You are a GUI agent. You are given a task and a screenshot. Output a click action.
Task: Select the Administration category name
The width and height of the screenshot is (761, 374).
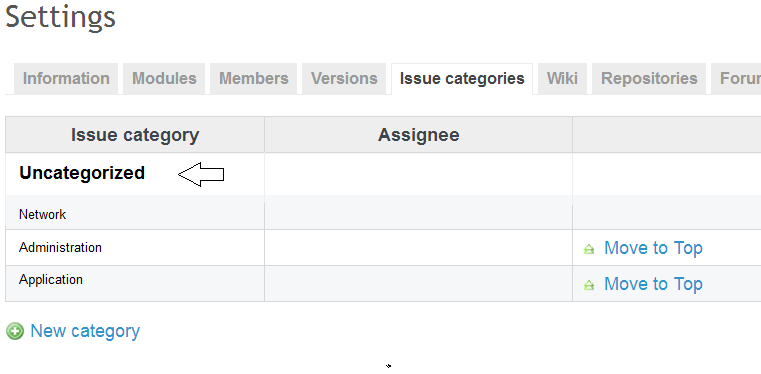(x=60, y=247)
